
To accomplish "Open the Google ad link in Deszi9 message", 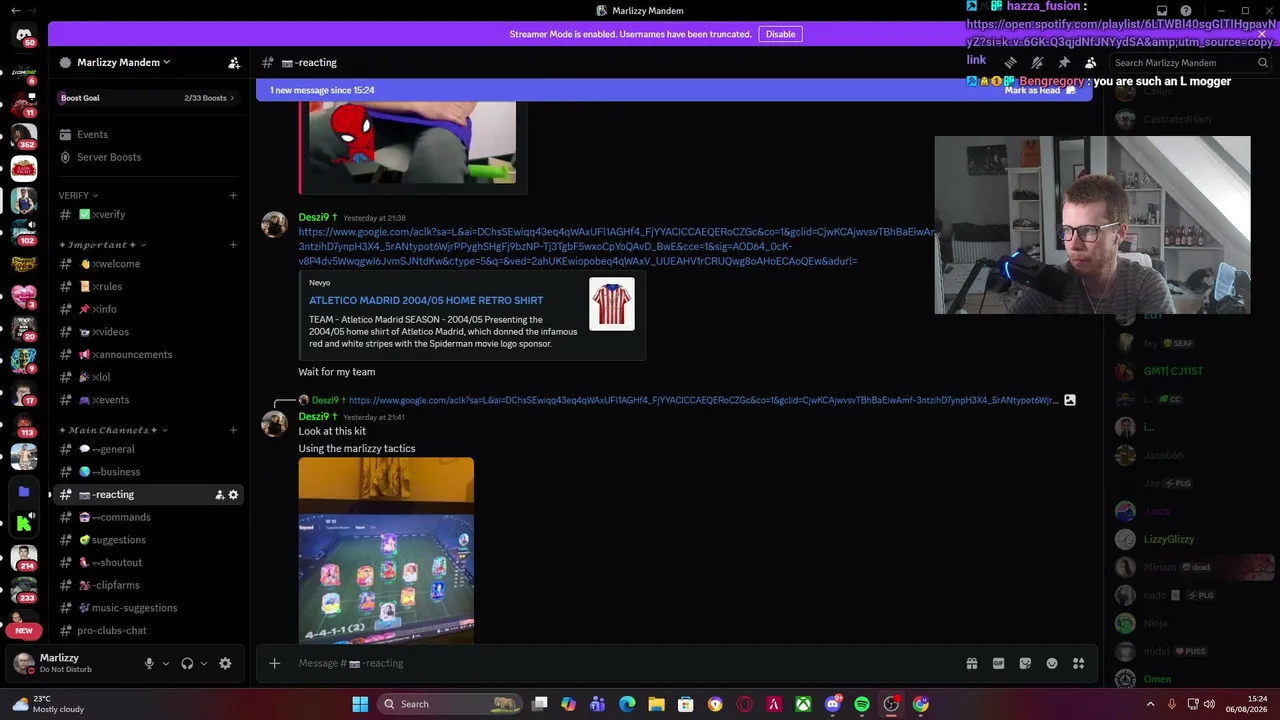I will 617,246.
